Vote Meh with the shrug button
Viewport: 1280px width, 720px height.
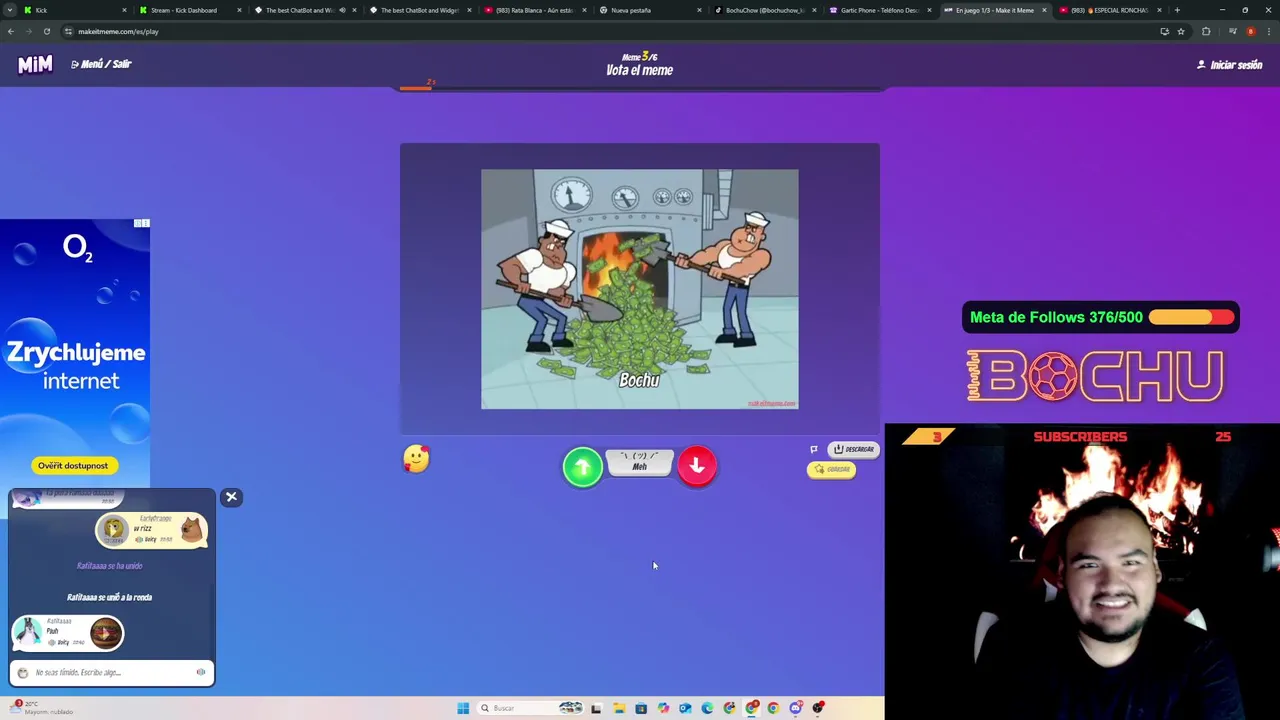640,462
